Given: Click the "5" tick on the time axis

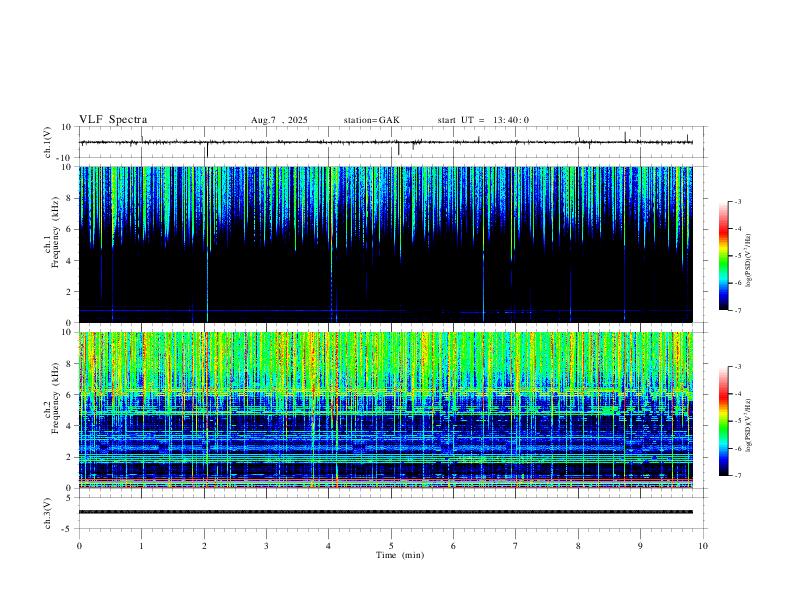Looking at the screenshot, I should pyautogui.click(x=391, y=546).
